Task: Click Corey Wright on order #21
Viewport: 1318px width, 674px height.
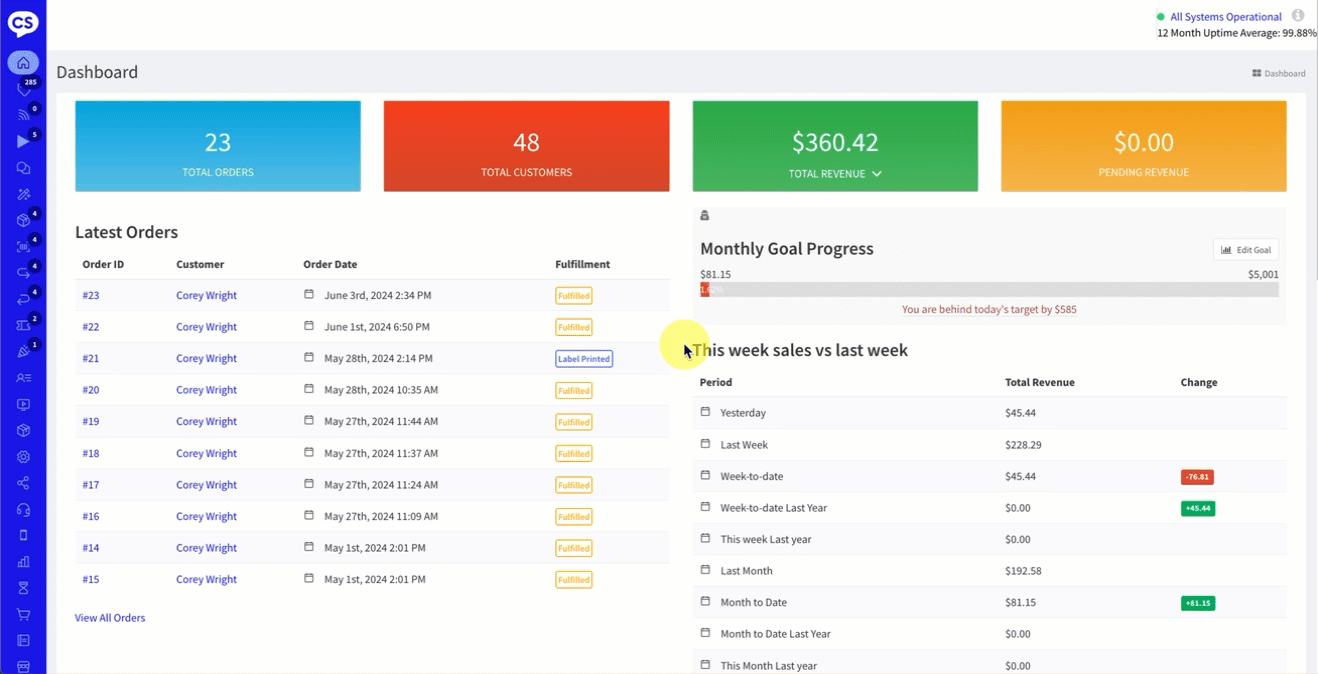Action: pos(206,359)
